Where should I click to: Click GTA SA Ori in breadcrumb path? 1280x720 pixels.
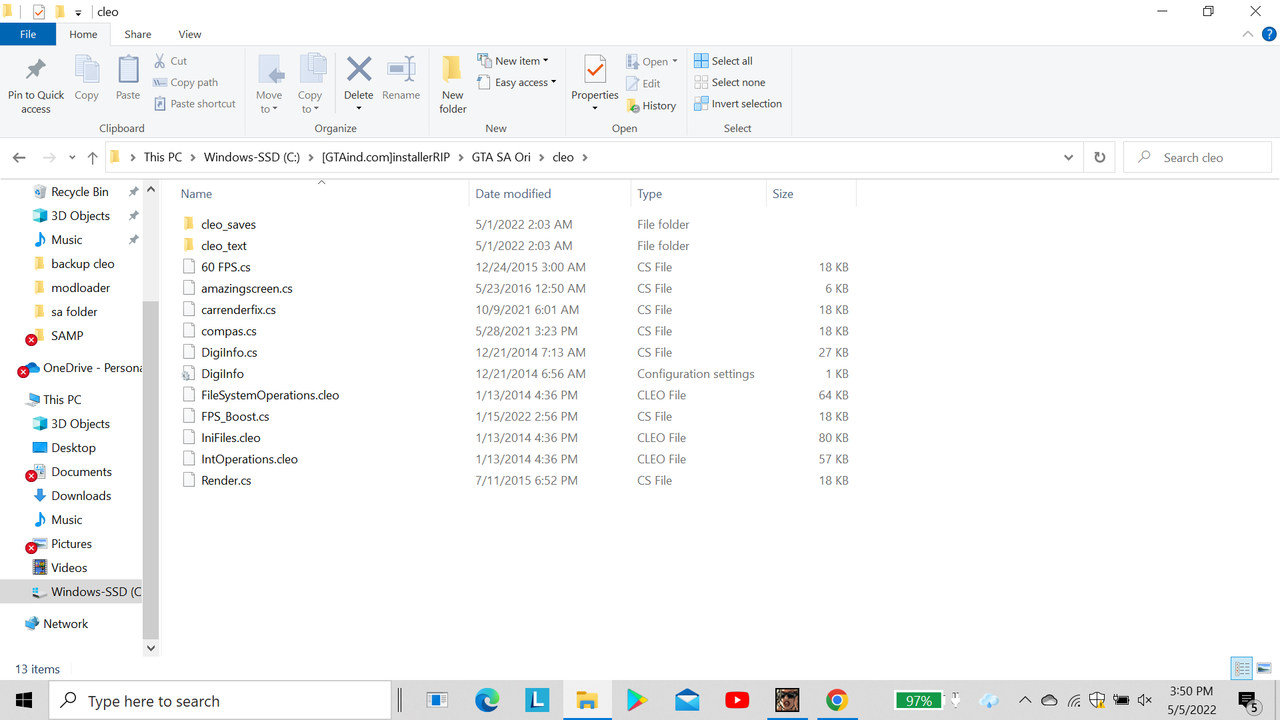[x=501, y=158]
